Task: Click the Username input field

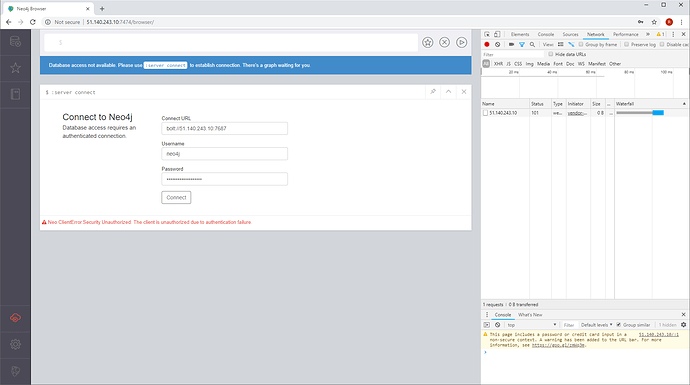Action: pos(224,154)
